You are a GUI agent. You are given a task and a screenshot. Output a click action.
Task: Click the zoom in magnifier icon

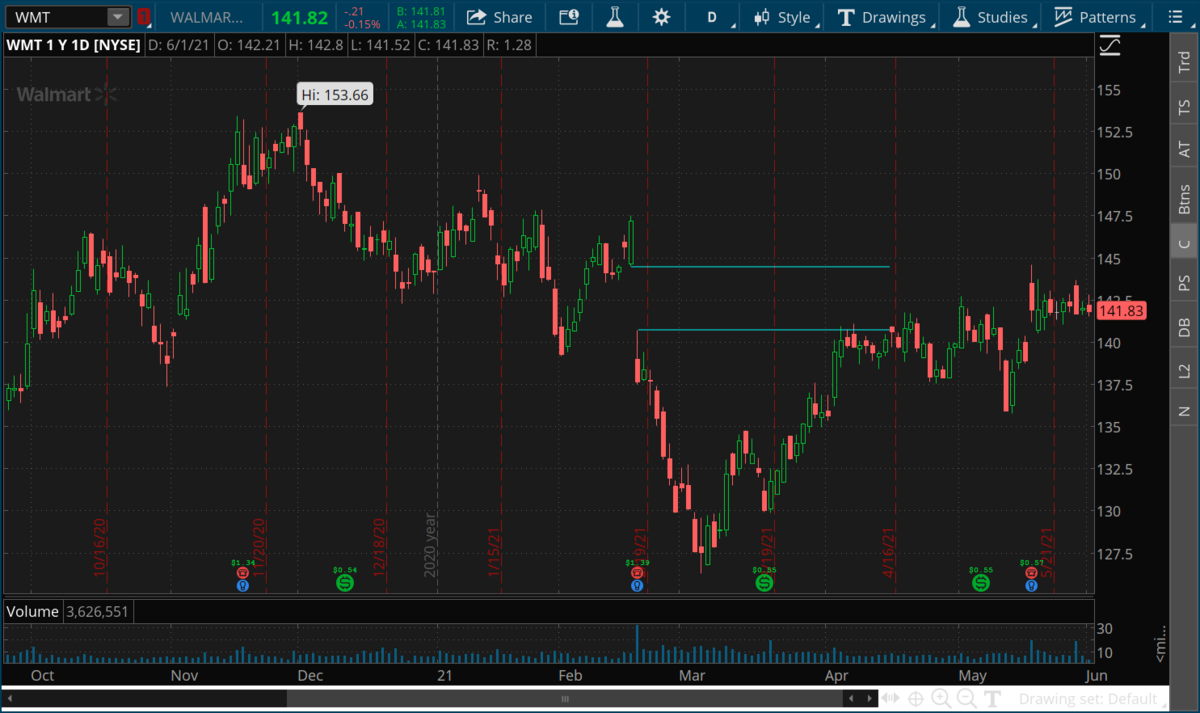click(943, 699)
